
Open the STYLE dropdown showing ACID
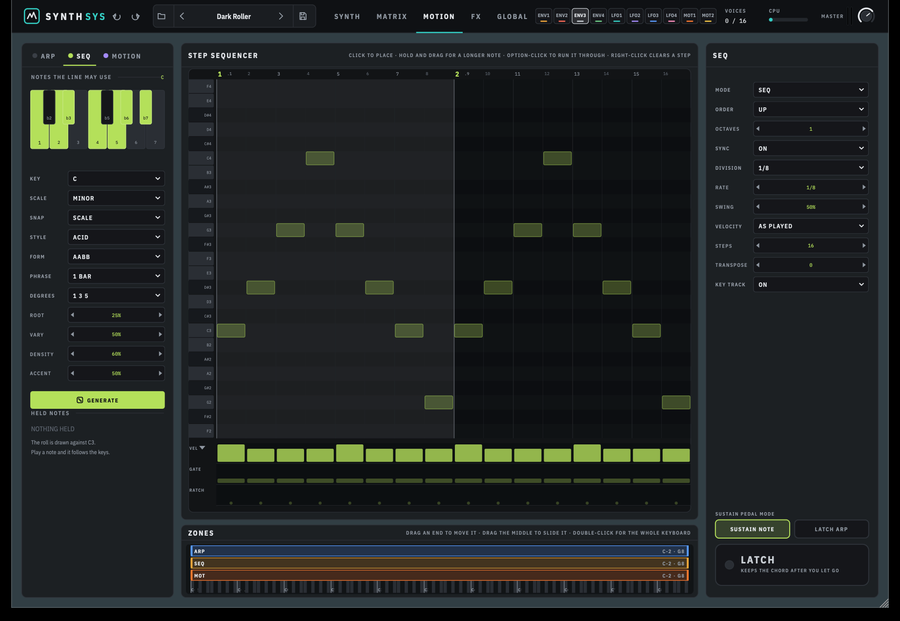116,237
